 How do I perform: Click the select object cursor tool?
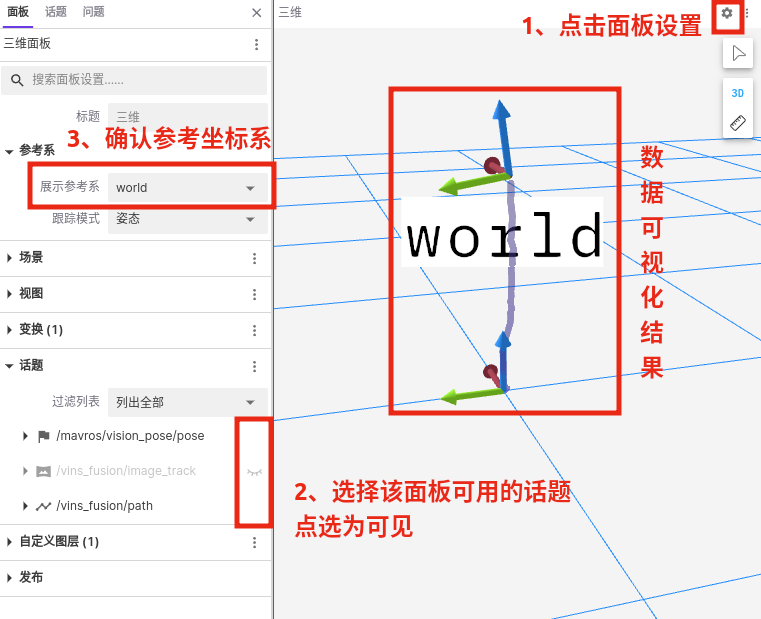tap(738, 54)
